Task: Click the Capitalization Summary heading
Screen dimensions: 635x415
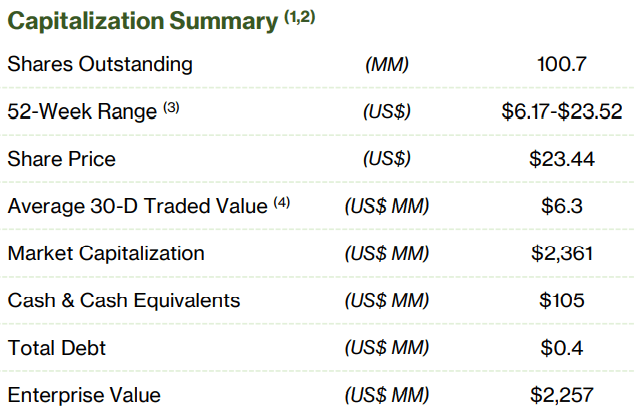Action: tap(141, 20)
